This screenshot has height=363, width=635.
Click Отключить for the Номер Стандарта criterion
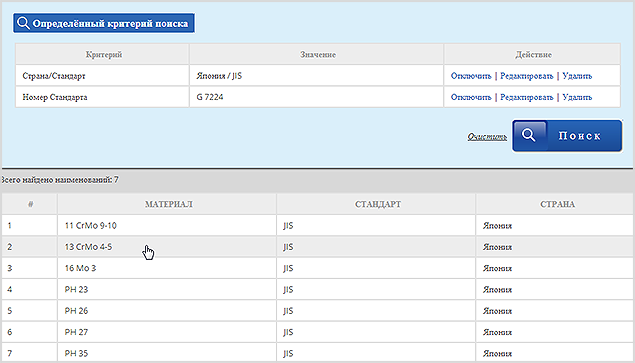point(471,97)
